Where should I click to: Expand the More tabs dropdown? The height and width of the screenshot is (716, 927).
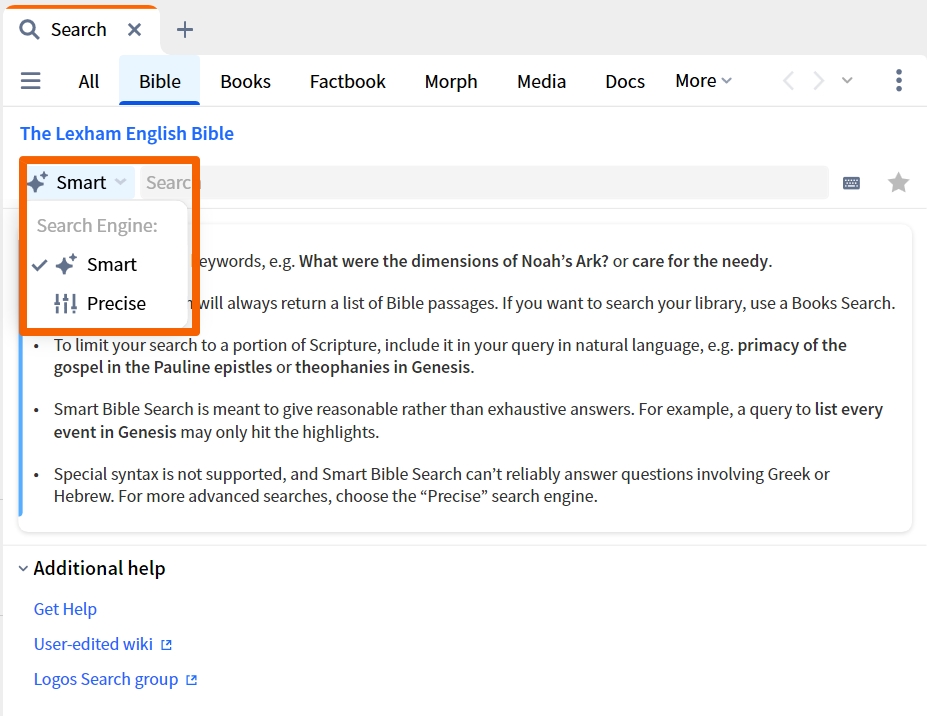tap(704, 81)
